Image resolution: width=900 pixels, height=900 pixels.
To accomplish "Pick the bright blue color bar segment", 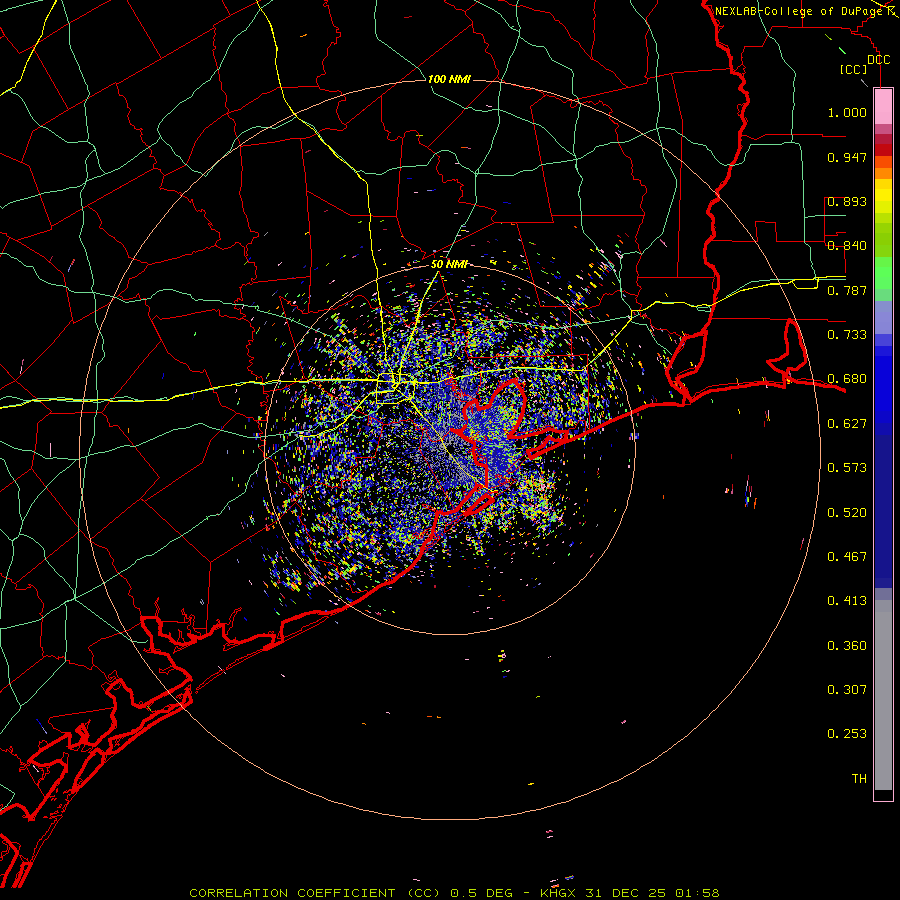I will click(x=883, y=390).
